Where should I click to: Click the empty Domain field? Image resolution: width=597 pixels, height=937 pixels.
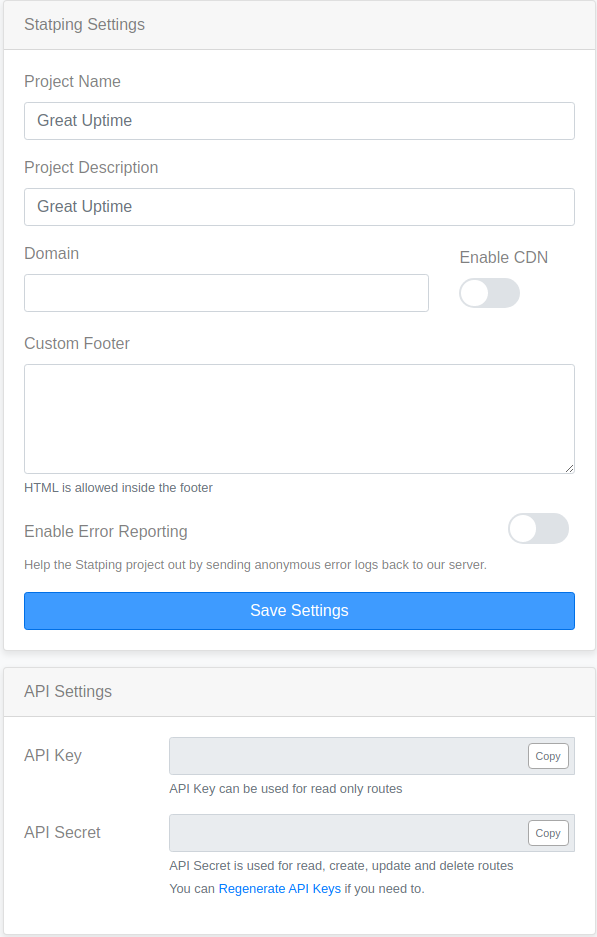[225, 293]
